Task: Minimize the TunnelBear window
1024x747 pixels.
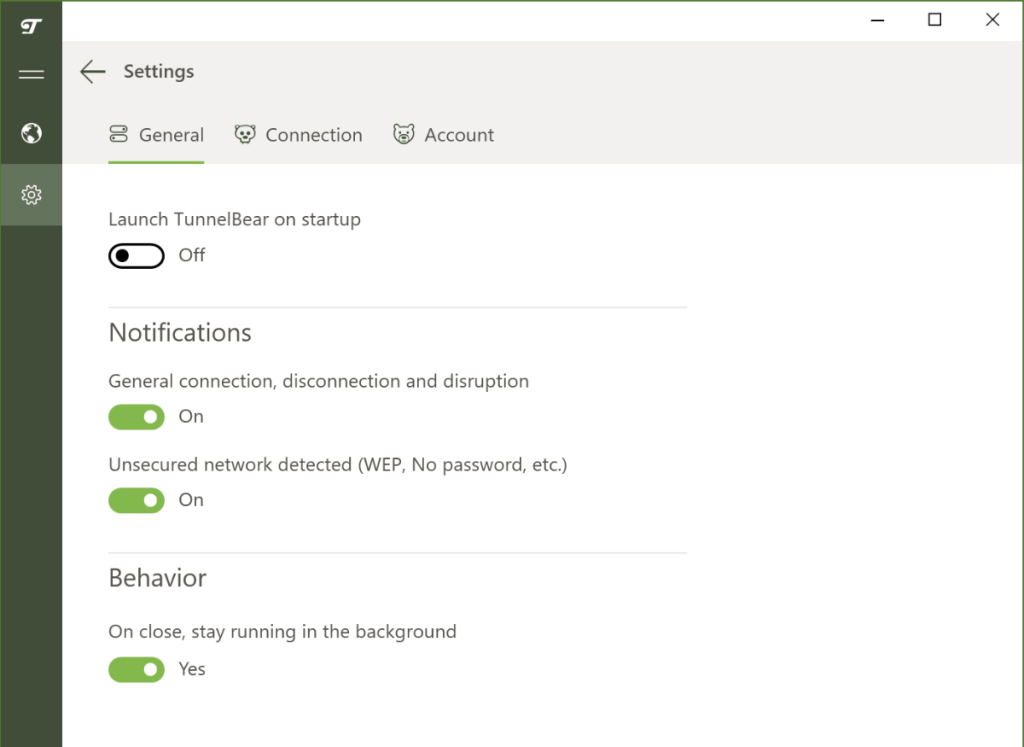Action: (878, 20)
